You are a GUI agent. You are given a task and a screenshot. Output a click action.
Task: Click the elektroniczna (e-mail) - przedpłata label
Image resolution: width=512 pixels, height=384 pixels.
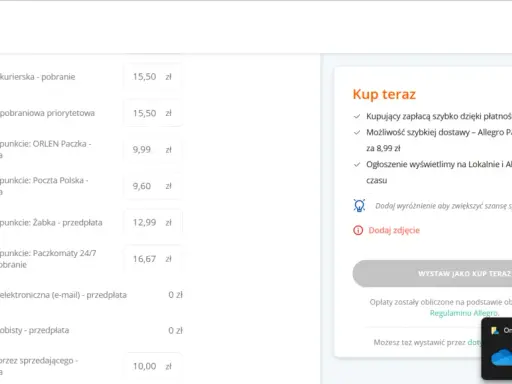63,295
